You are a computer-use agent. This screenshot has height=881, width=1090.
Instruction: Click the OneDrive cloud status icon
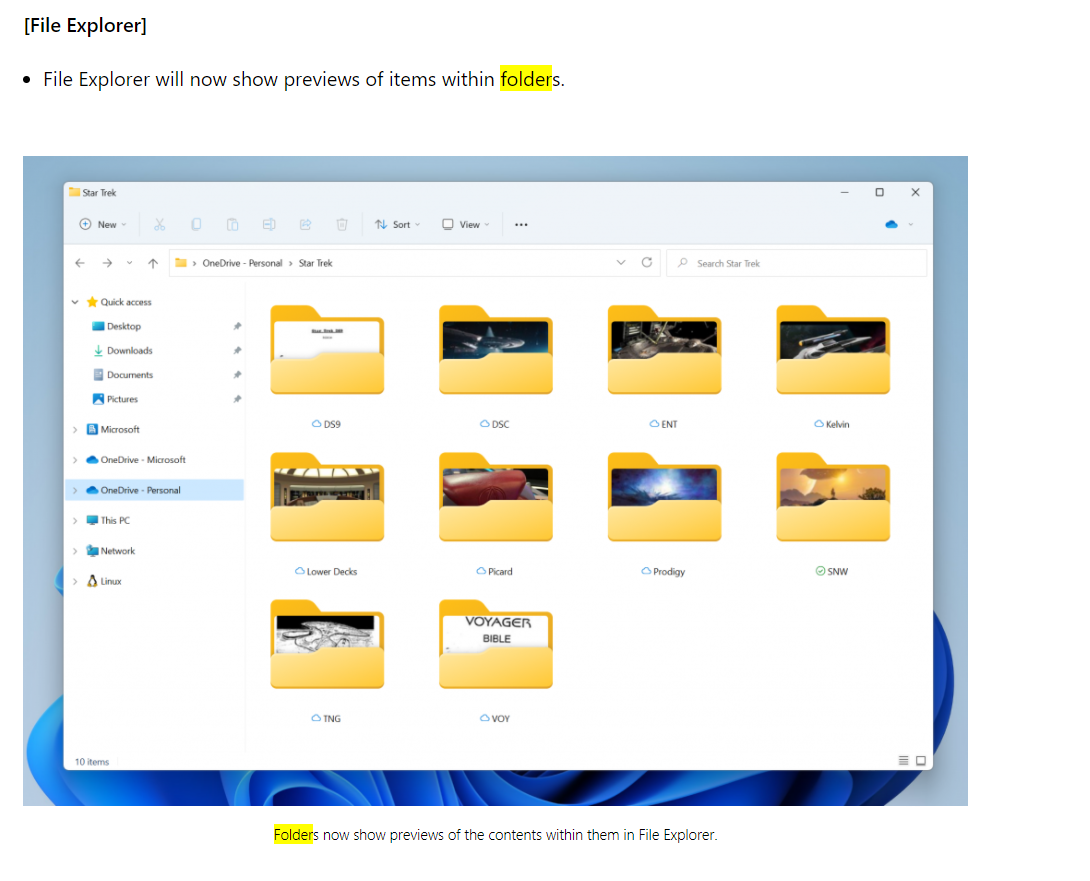click(x=891, y=225)
